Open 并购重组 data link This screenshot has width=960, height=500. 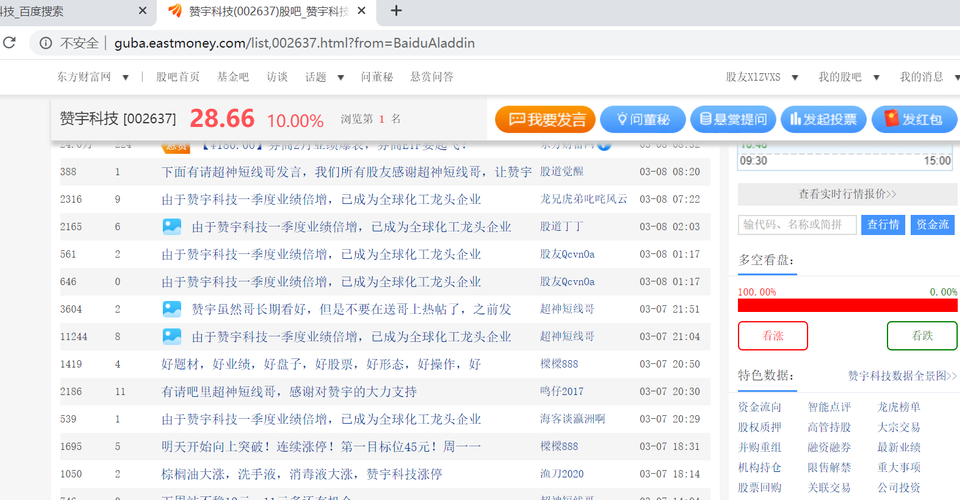pyautogui.click(x=759, y=447)
